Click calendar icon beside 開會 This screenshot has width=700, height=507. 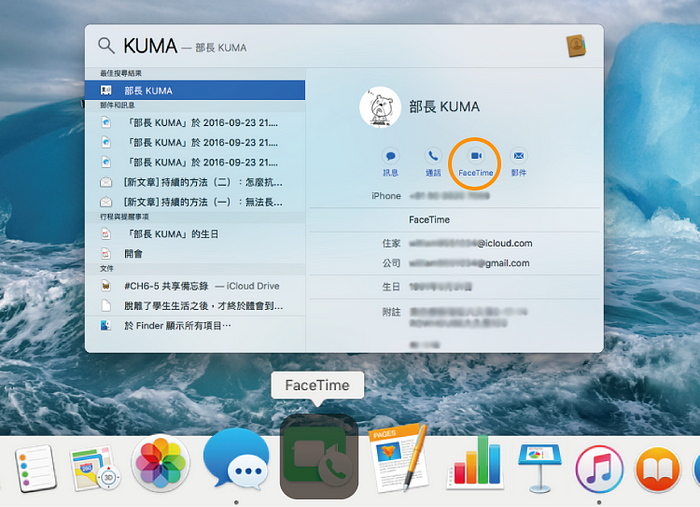pos(106,254)
